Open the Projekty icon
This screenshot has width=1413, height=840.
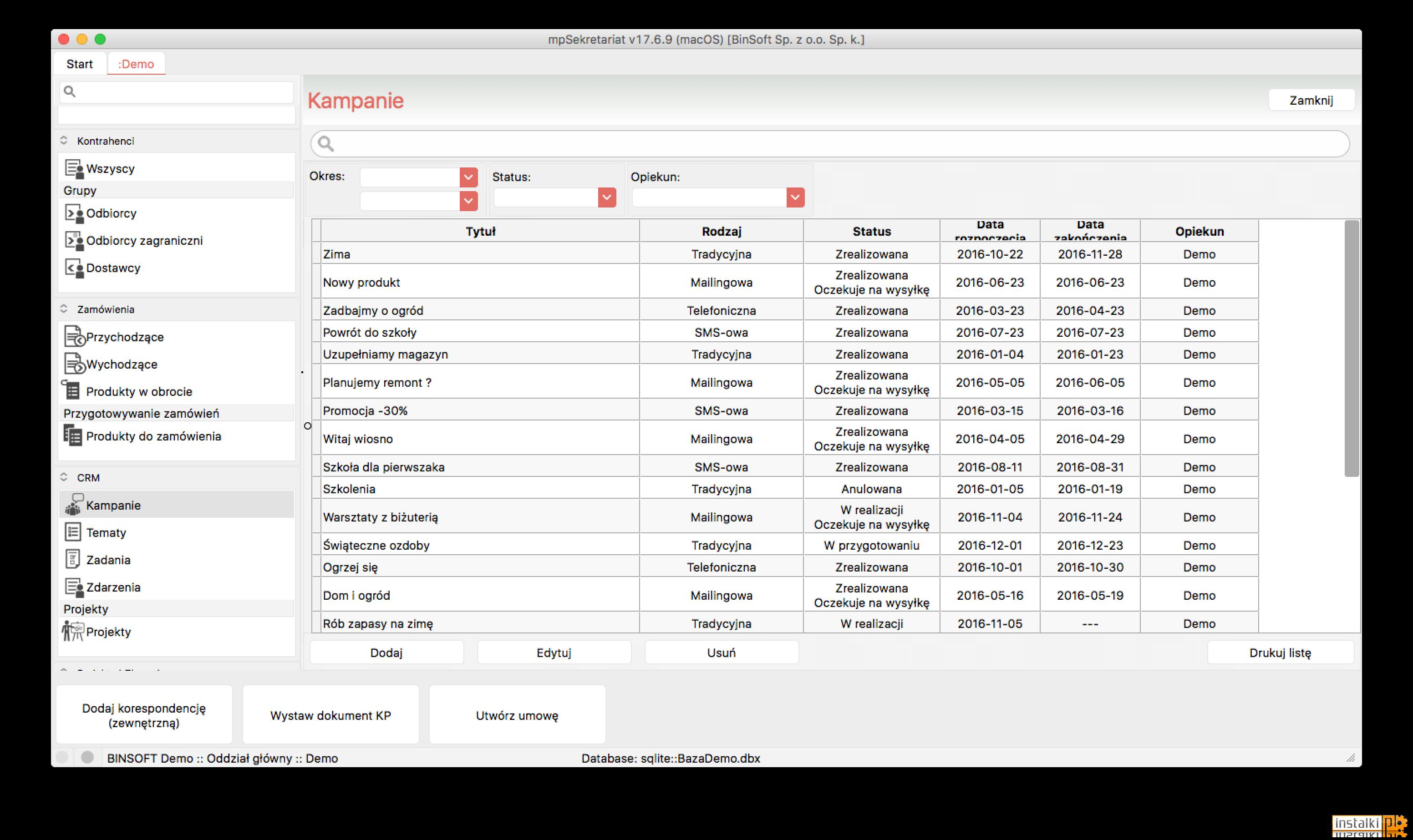coord(73,631)
